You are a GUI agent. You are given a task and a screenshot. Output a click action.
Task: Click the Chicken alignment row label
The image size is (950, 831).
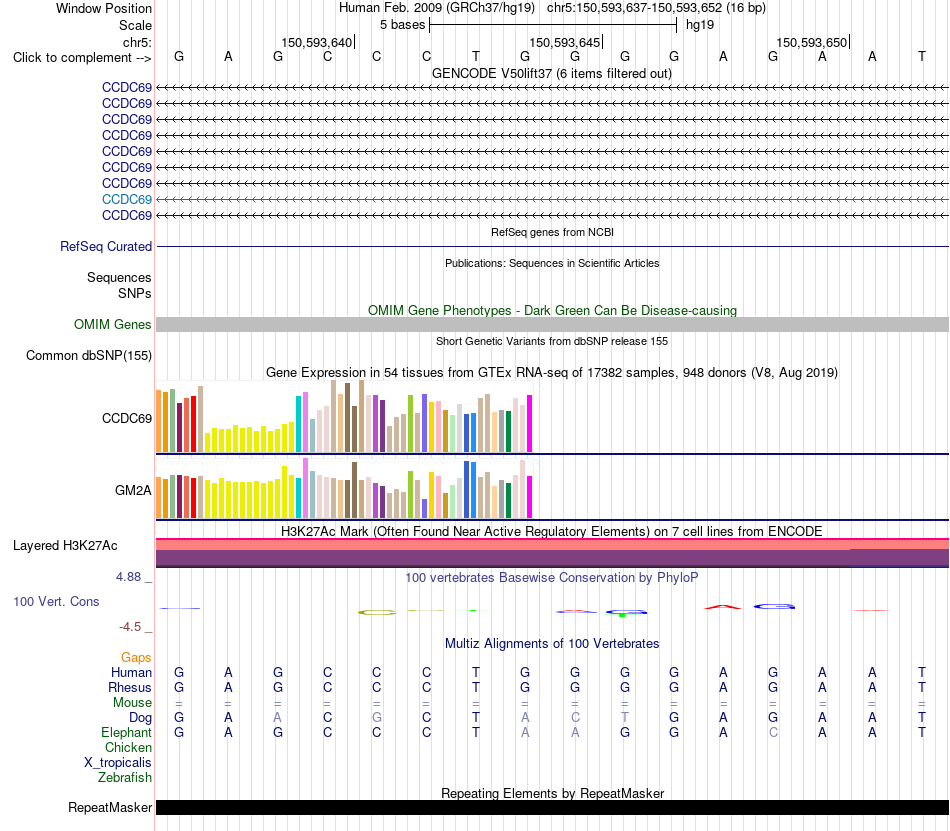128,747
